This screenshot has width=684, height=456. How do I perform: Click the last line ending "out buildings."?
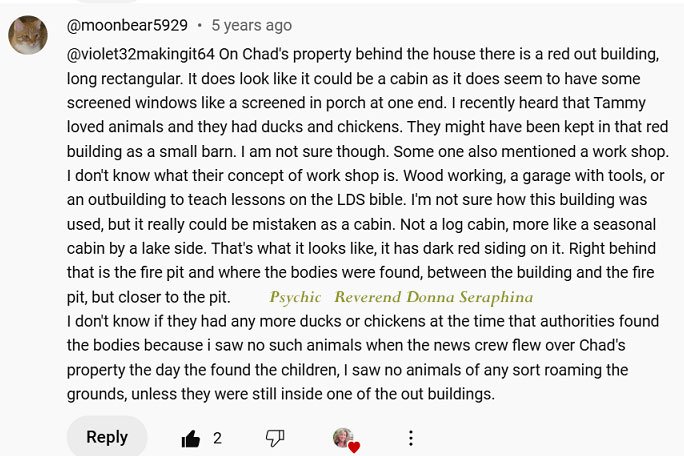[281, 394]
